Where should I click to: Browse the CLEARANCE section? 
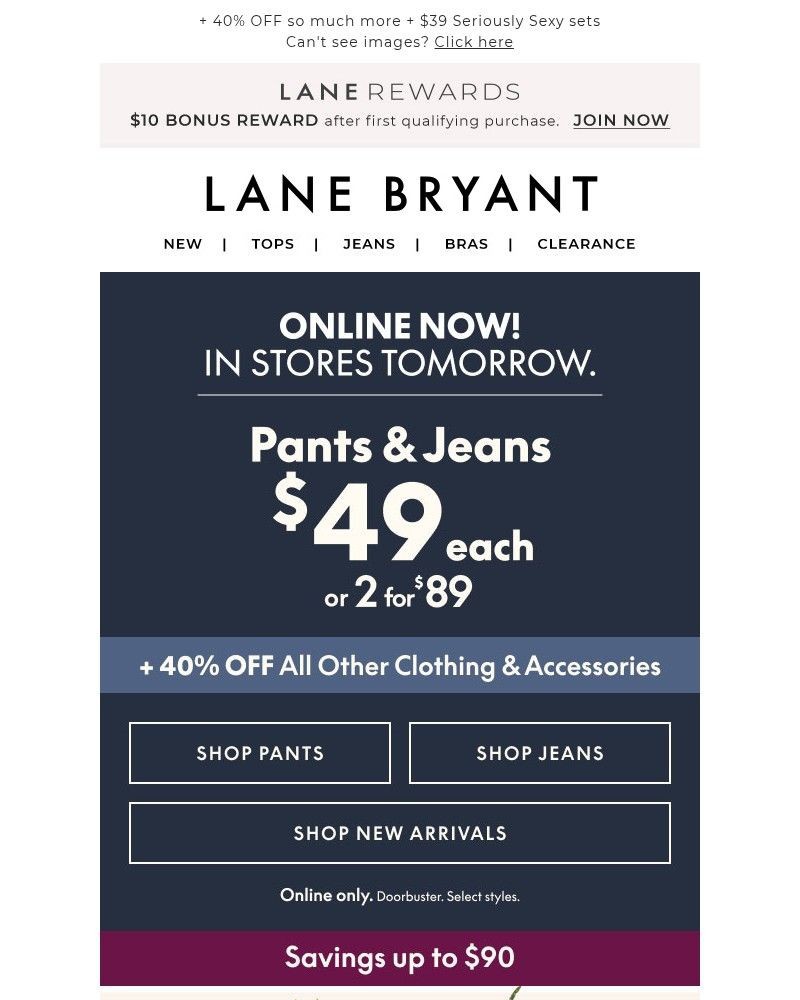pos(586,243)
